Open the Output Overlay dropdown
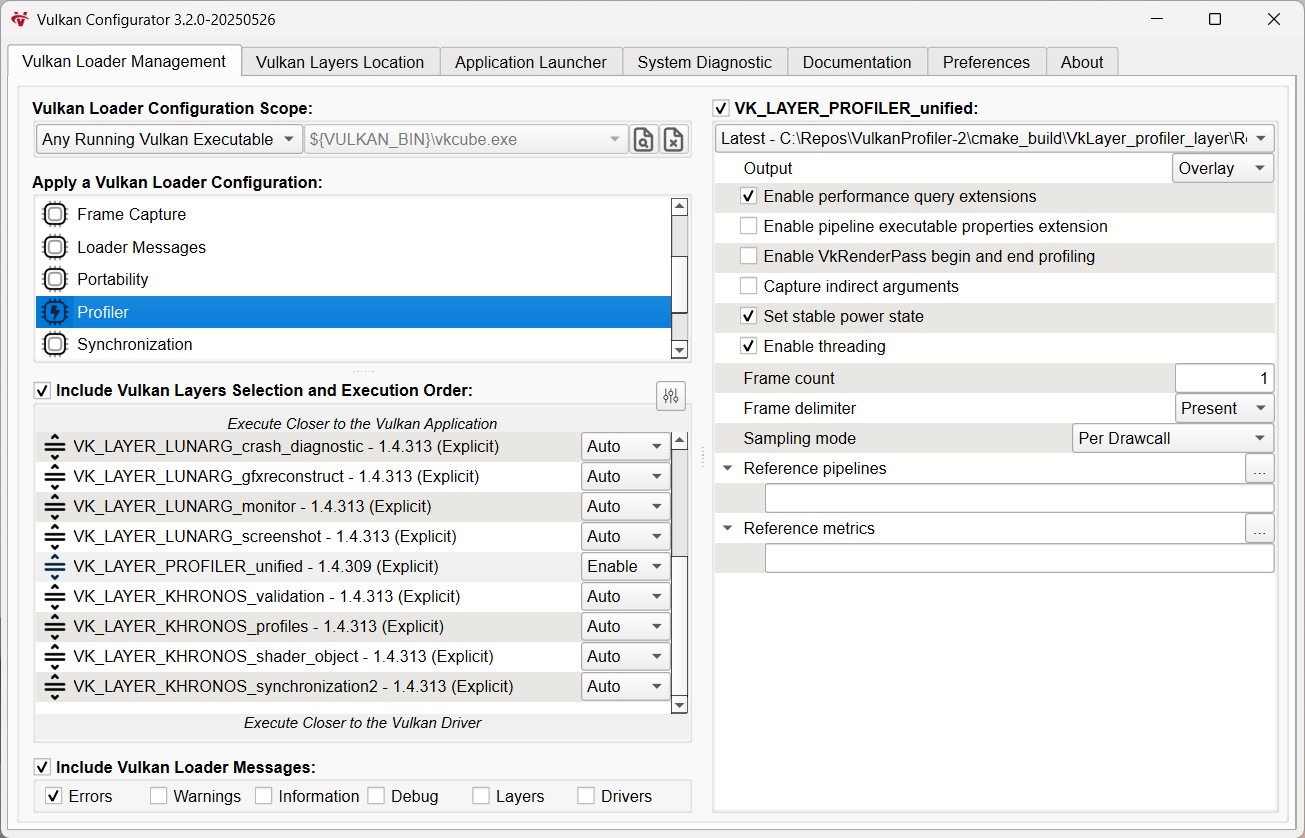 coord(1223,168)
